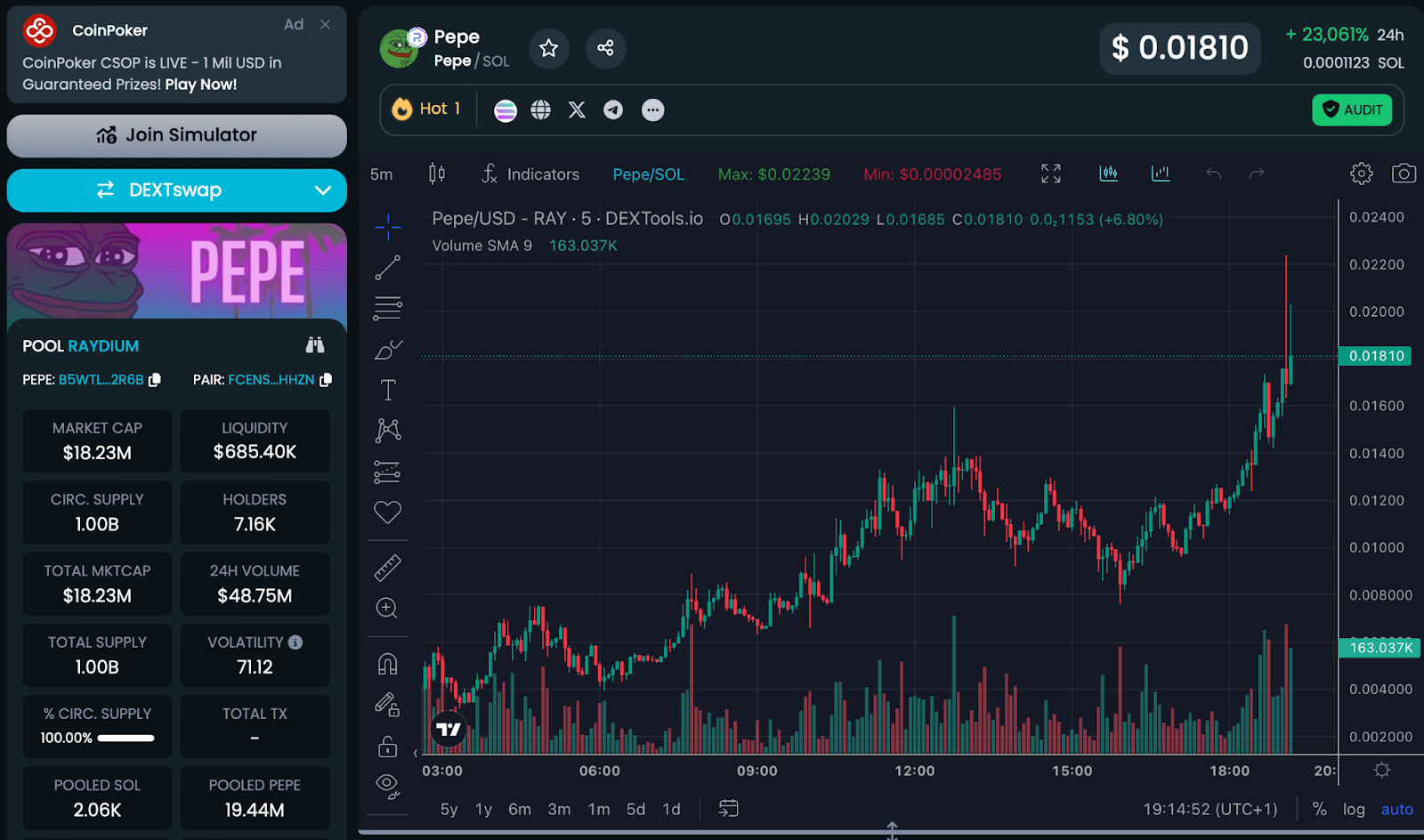Toggle stay in drawing mode

coord(388,705)
